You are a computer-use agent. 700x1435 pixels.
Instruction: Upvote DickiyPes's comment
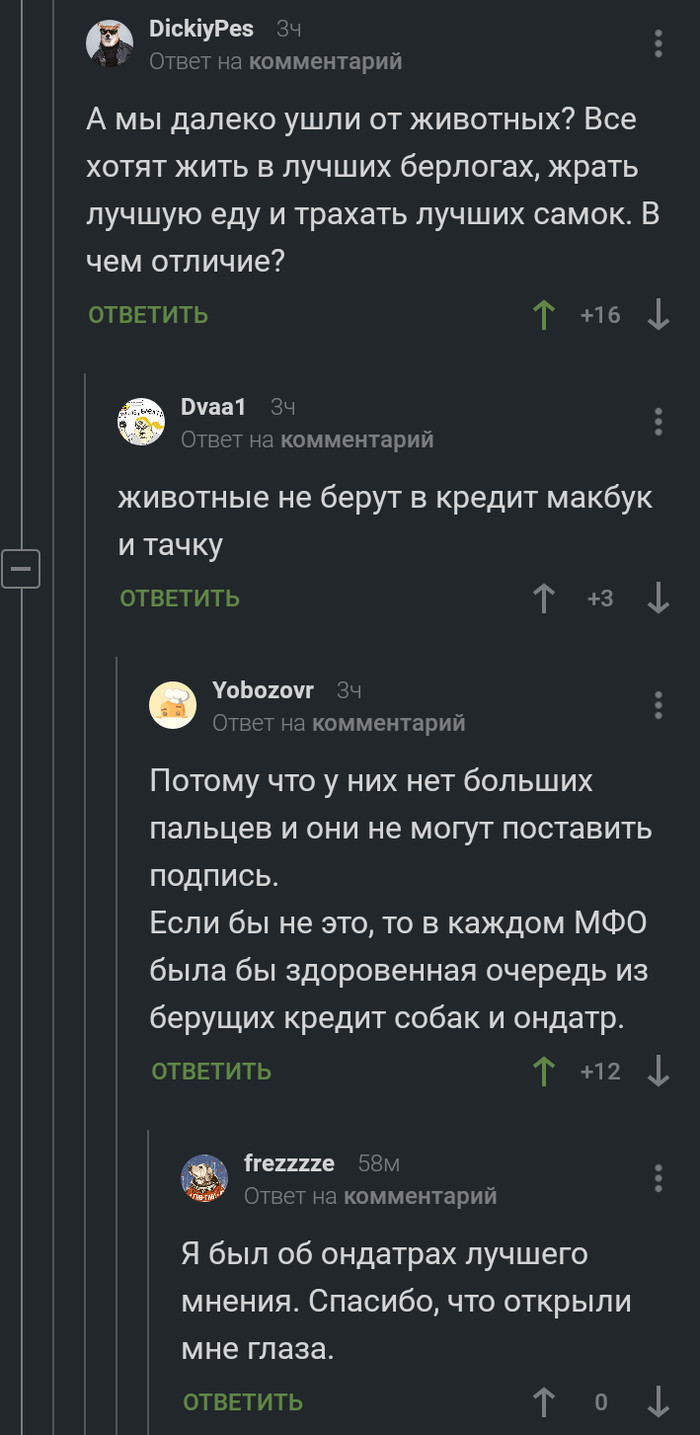click(x=544, y=315)
